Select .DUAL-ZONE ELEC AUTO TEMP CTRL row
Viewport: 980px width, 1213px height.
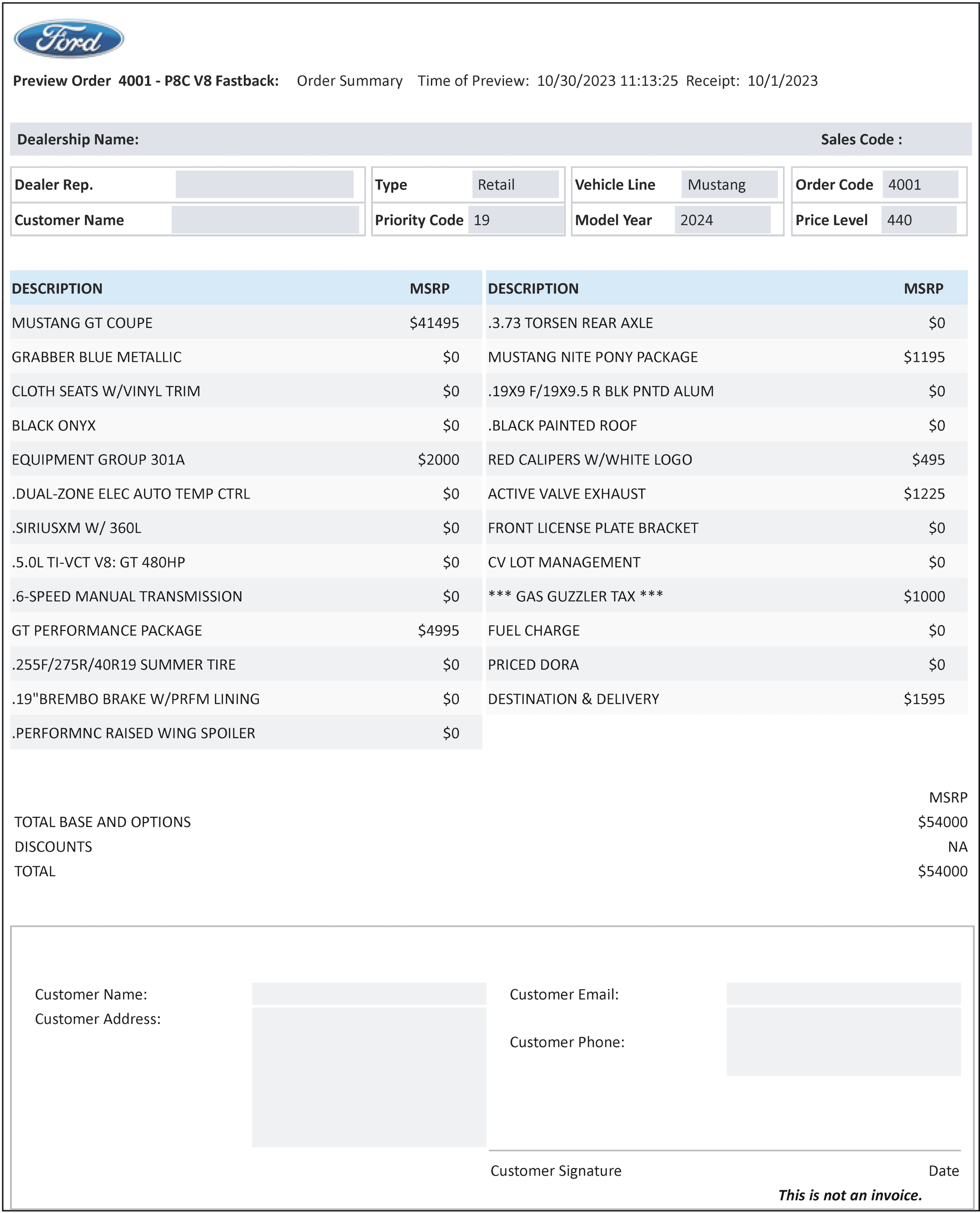pyautogui.click(x=245, y=493)
